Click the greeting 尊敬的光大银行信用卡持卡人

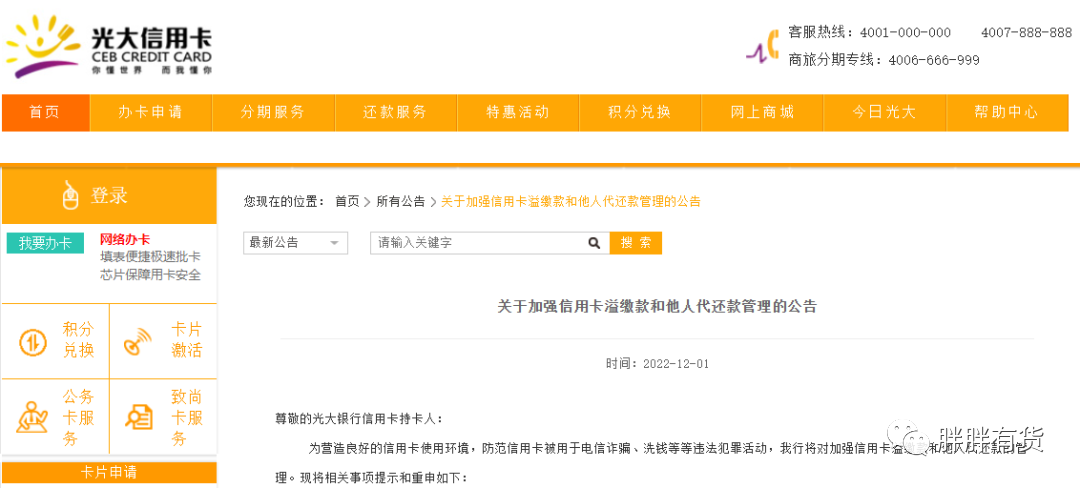coord(359,418)
